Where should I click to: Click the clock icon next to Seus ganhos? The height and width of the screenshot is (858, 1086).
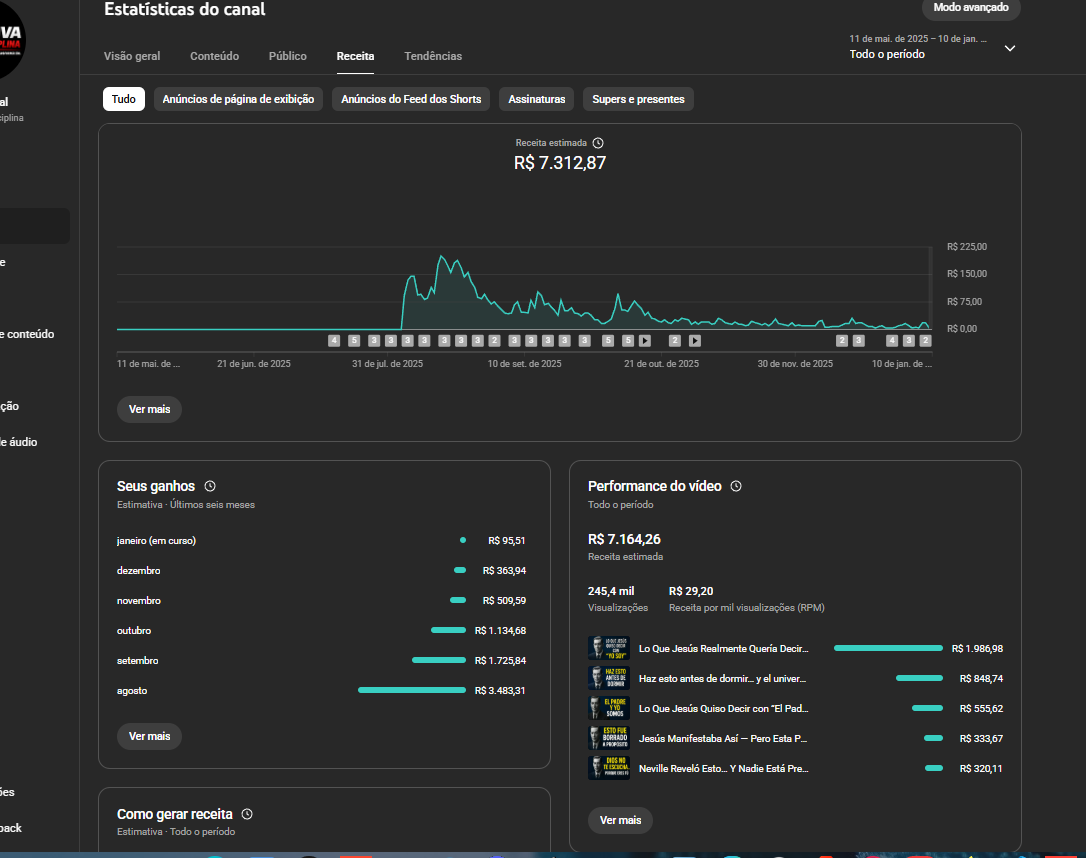(210, 486)
